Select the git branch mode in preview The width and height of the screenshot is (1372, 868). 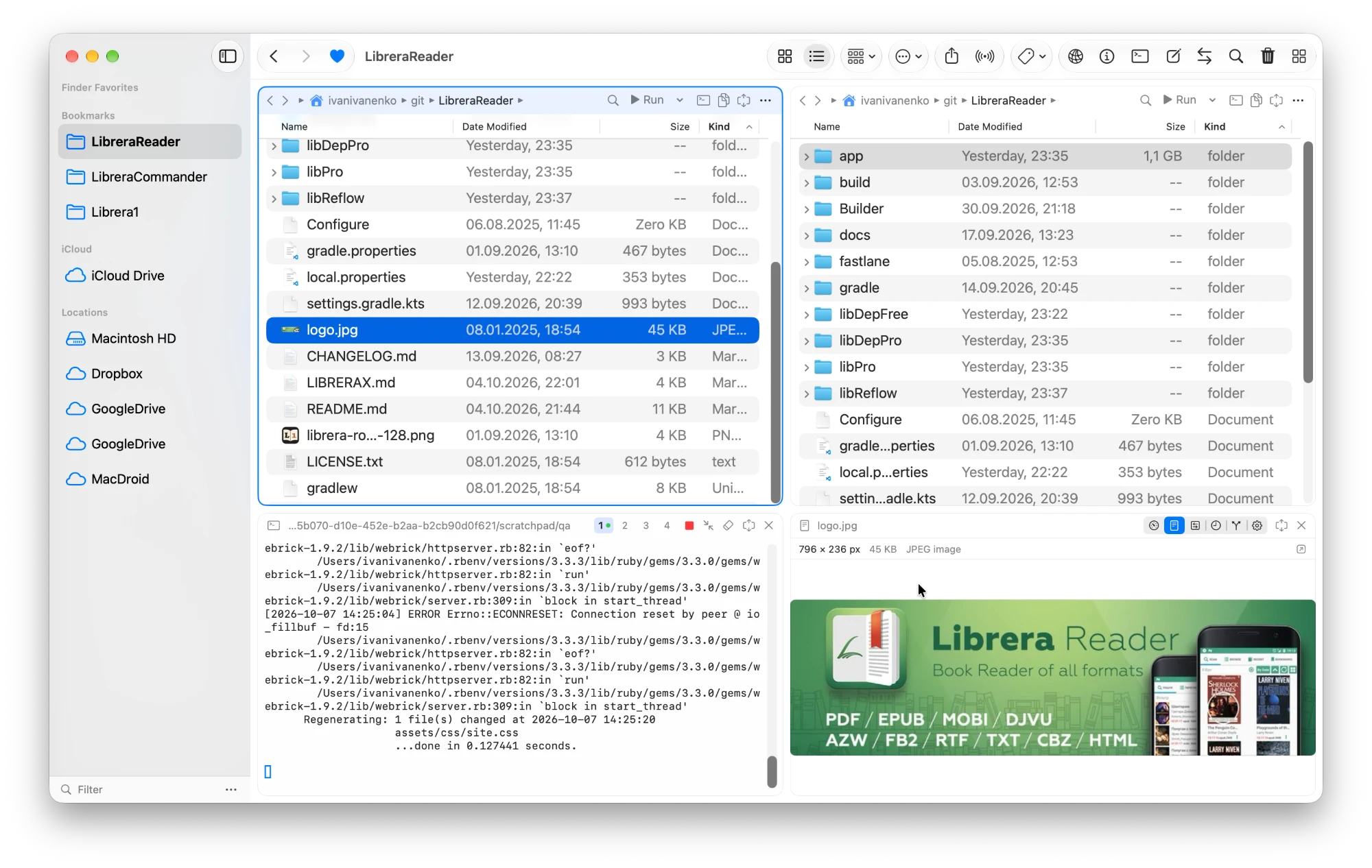[x=1236, y=525]
